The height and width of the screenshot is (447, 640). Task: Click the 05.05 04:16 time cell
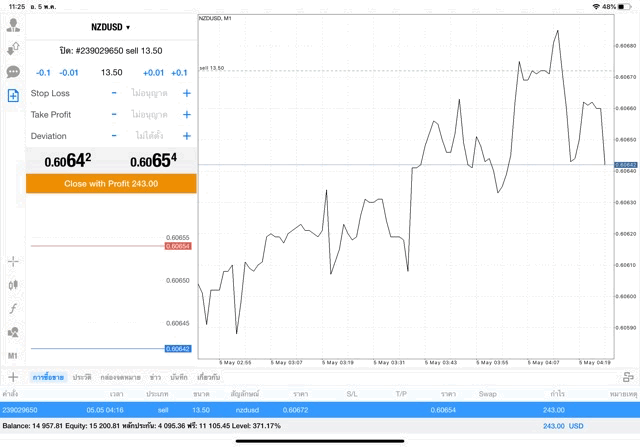[x=105, y=410]
